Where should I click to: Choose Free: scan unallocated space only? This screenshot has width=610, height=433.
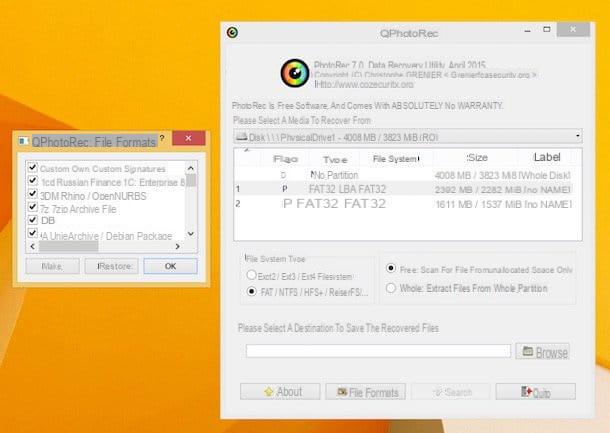[x=391, y=268]
